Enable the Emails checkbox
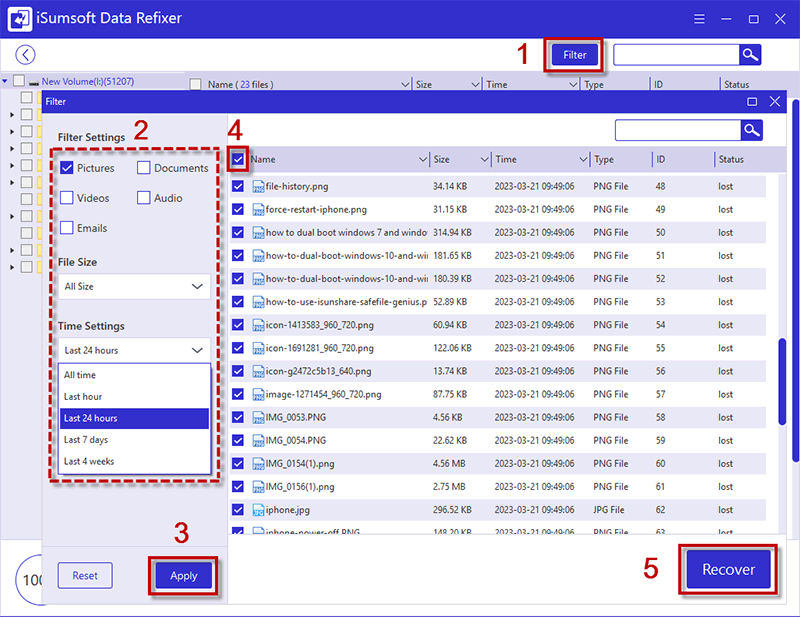 (x=67, y=228)
